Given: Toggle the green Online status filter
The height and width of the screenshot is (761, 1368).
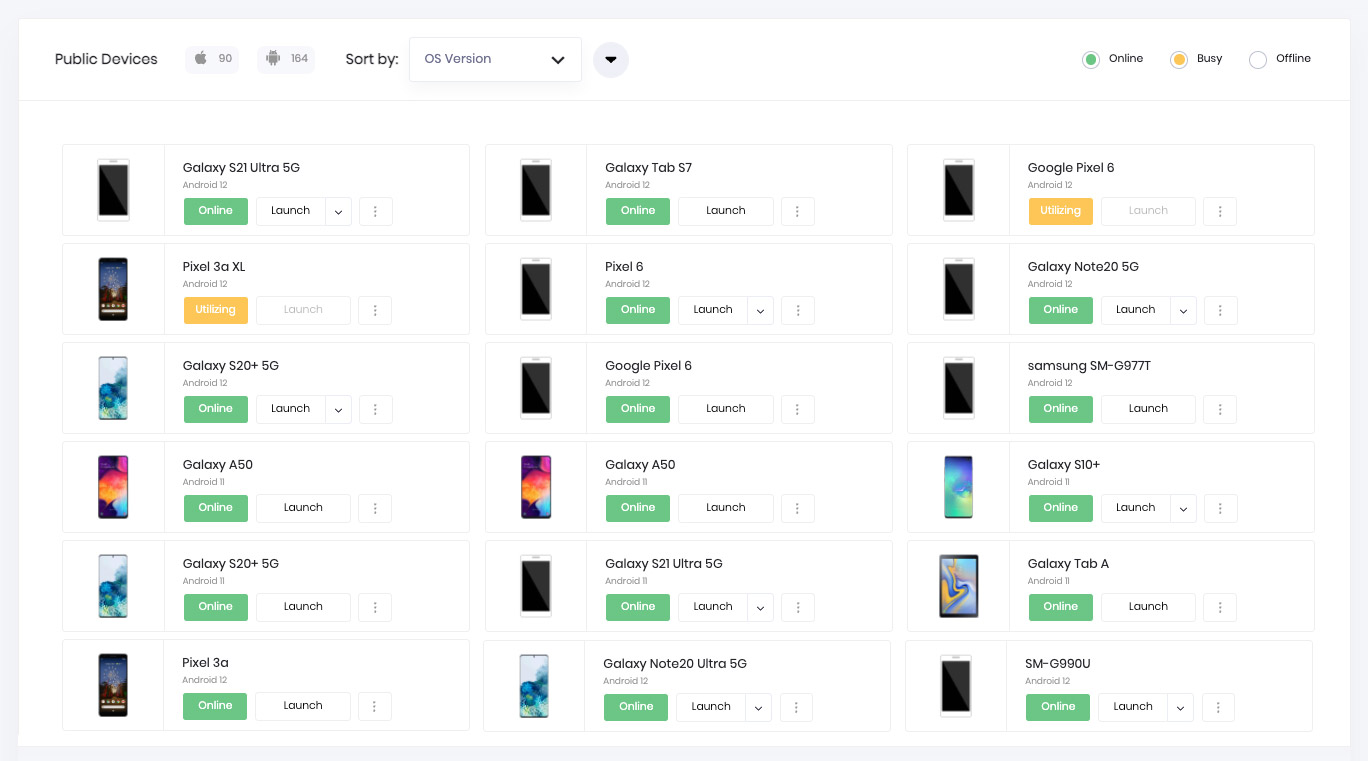Looking at the screenshot, I should click(1091, 60).
